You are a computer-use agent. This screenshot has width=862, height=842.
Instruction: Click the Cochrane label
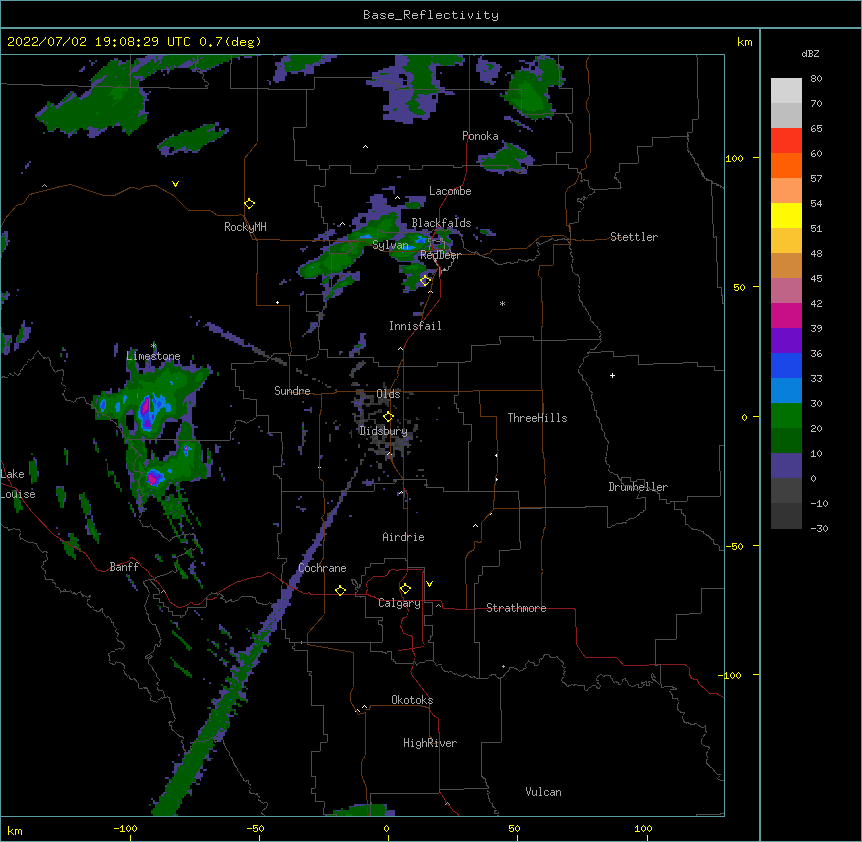[x=322, y=568]
